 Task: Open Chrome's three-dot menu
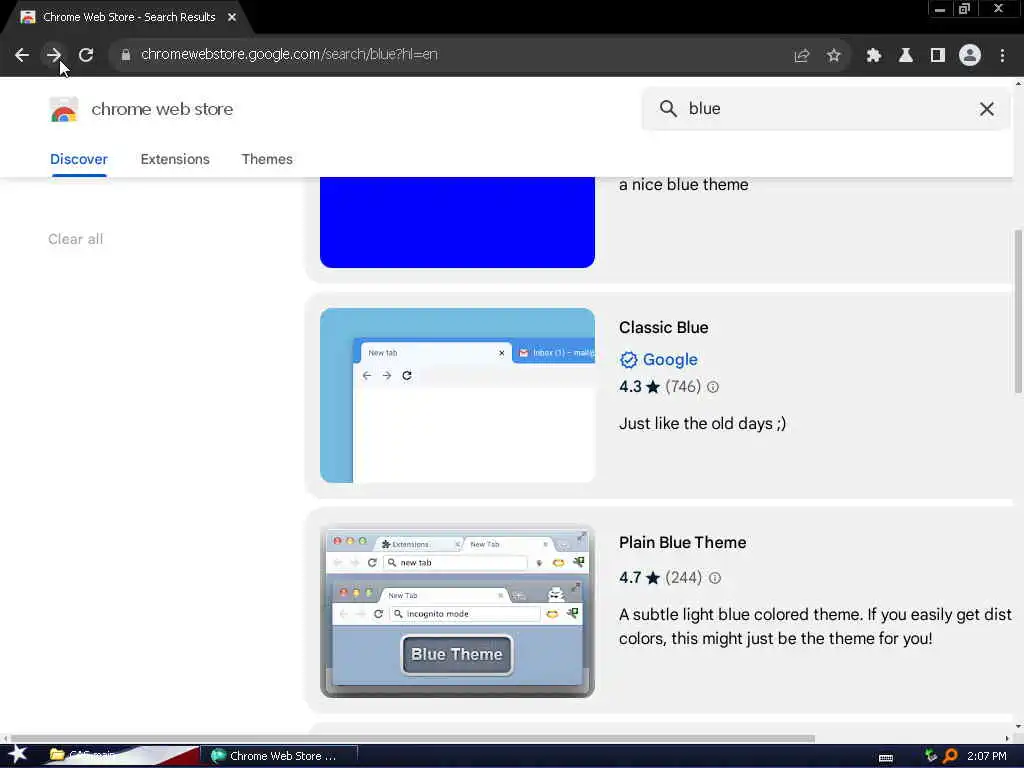click(1002, 56)
